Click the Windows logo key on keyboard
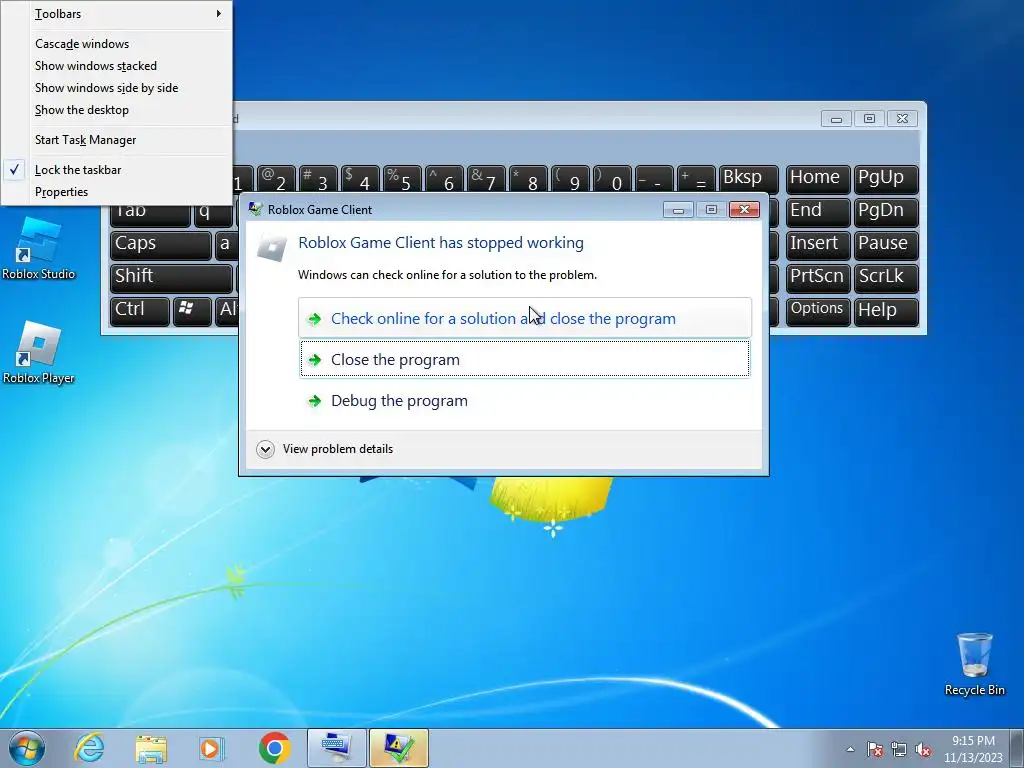 pos(191,310)
